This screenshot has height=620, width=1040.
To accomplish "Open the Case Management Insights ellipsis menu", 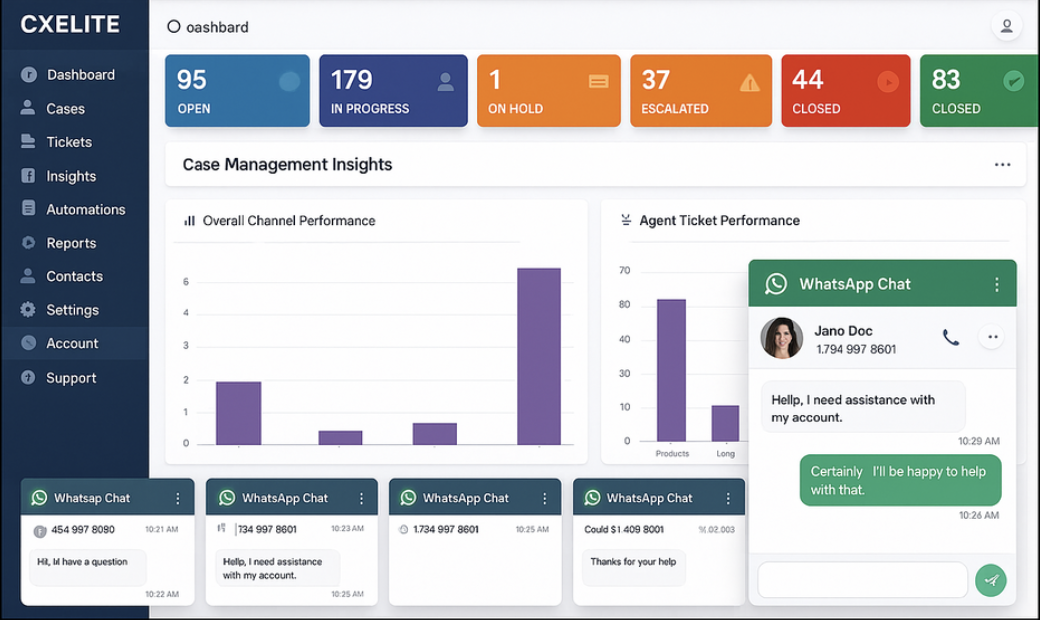I will (x=1003, y=164).
